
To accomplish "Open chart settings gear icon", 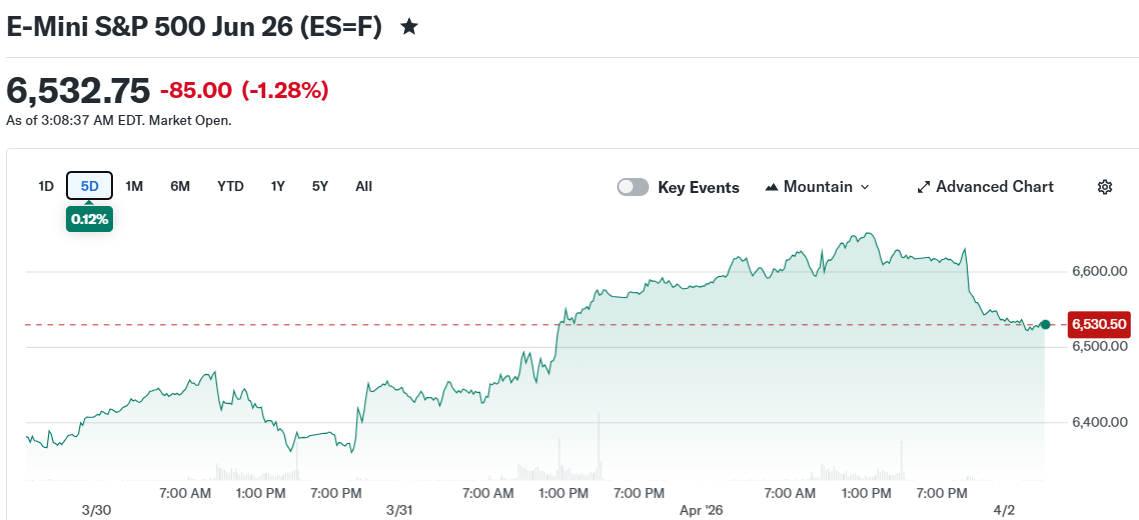I will [1105, 187].
